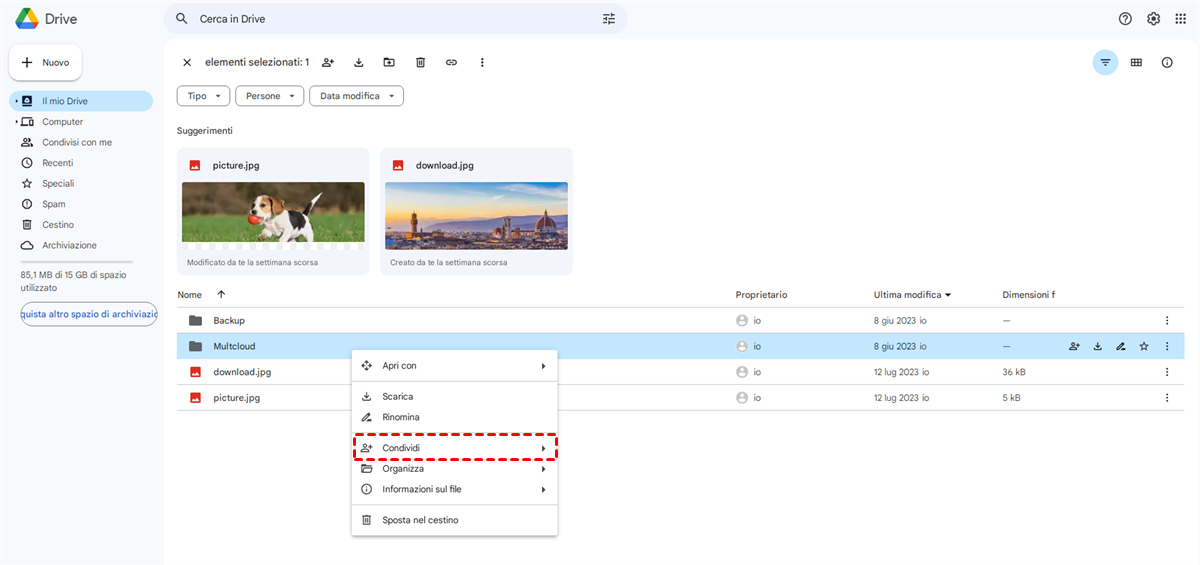Click download icon in Multcloud row
This screenshot has height=565, width=1200.
[1097, 347]
